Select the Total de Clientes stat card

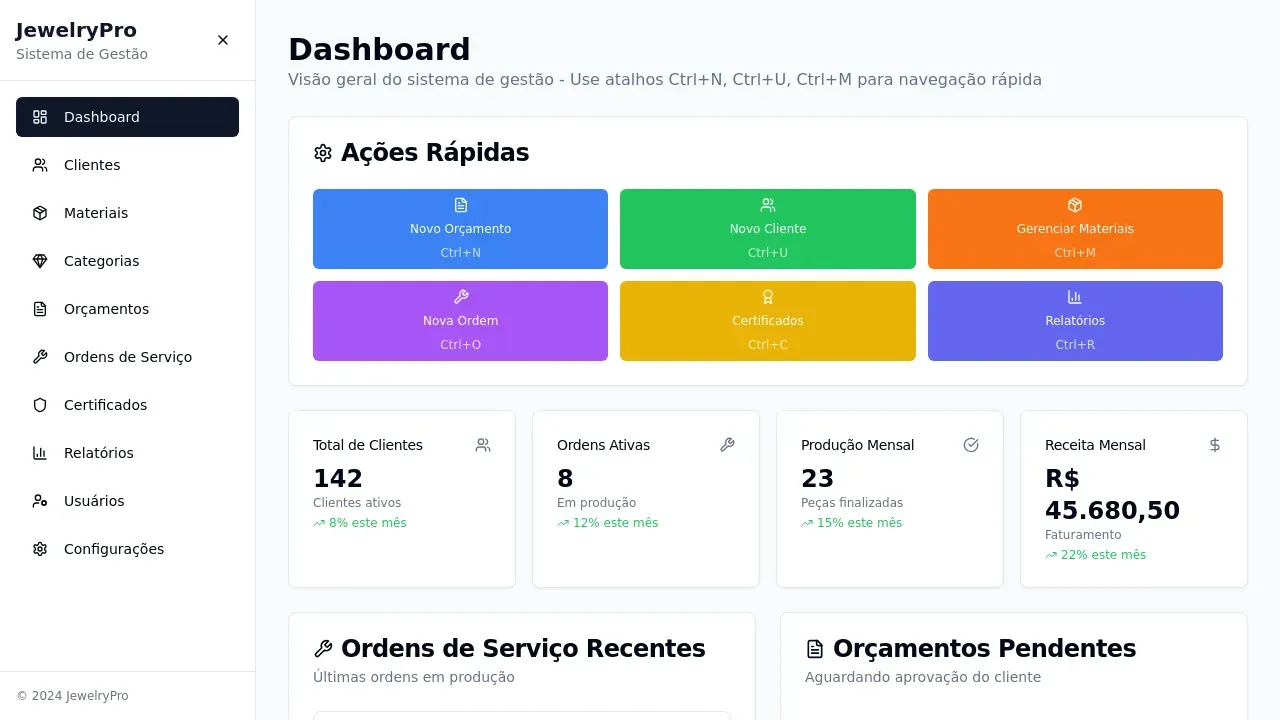[x=401, y=499]
